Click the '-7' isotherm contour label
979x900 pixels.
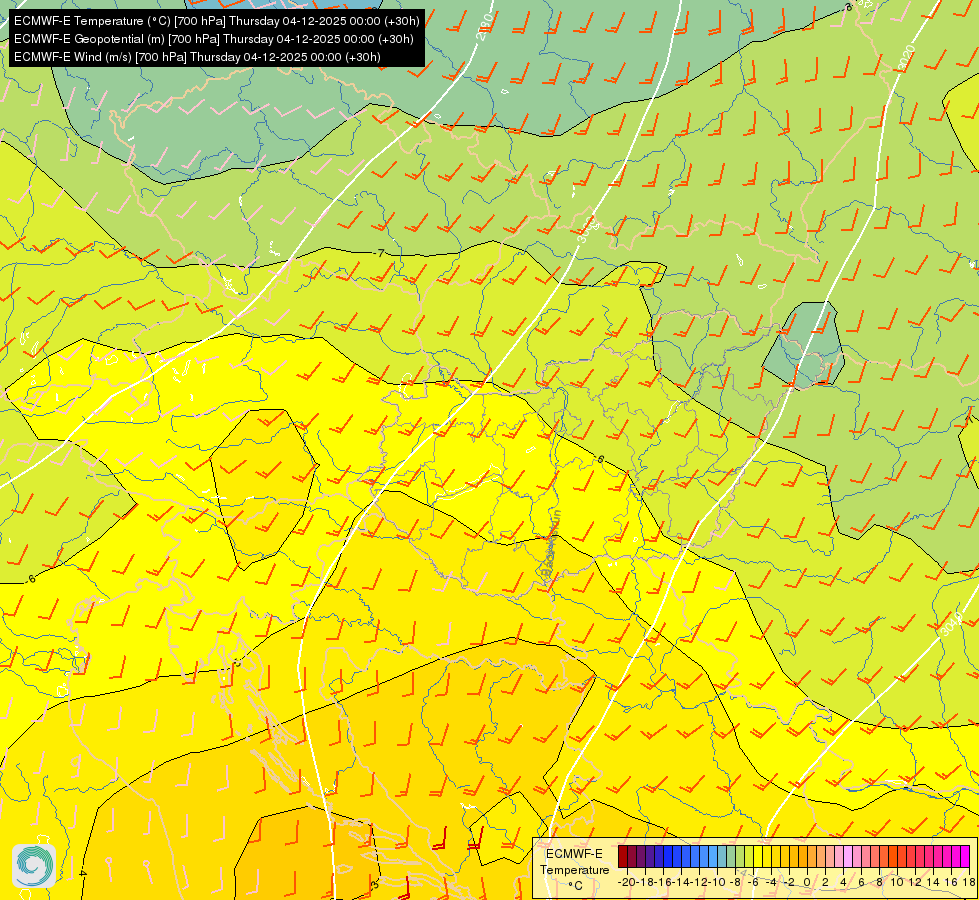pos(378,253)
